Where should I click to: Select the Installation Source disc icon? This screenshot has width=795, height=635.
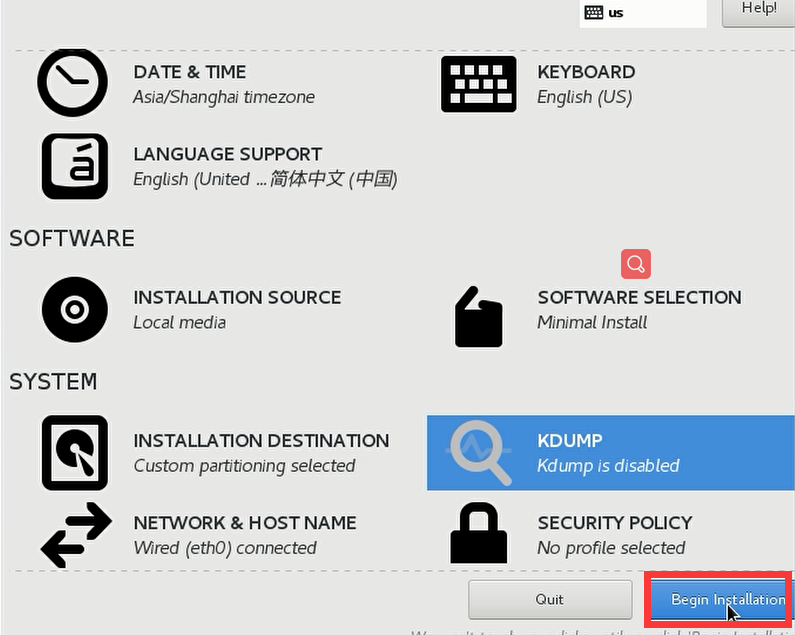pos(74,310)
